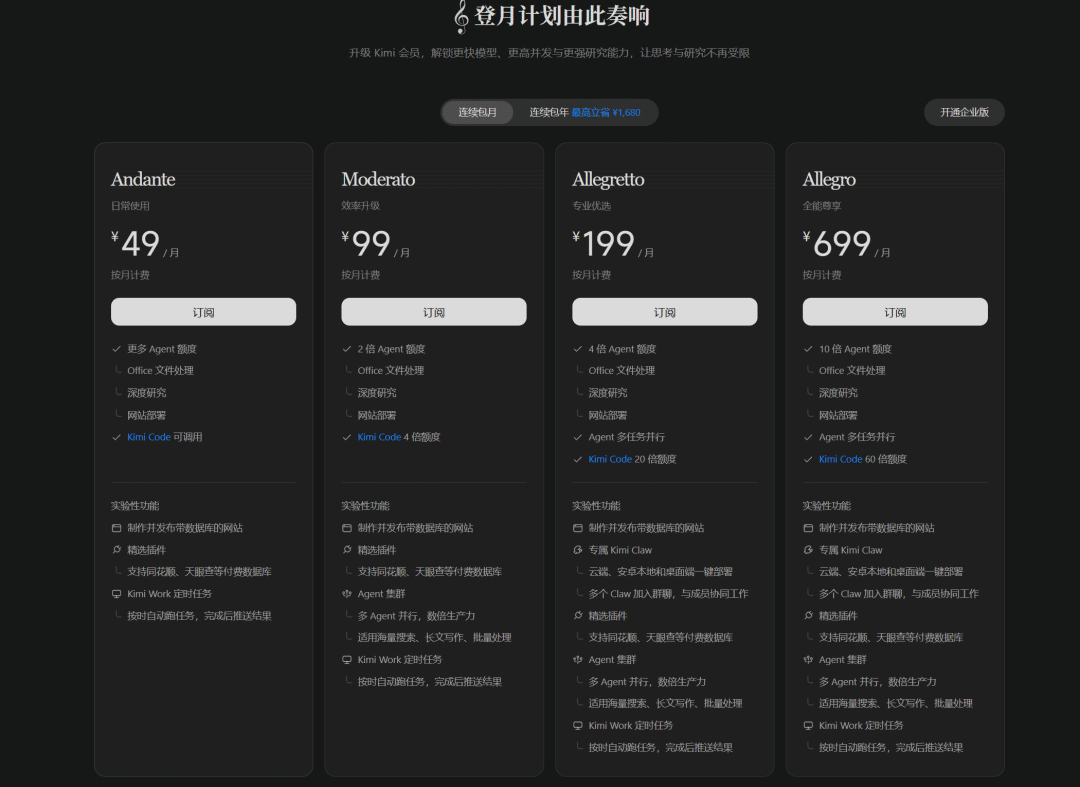The width and height of the screenshot is (1080, 787).
Task: Click the Kimi Work monitor icon in the Allegretto card
Action: 578,725
